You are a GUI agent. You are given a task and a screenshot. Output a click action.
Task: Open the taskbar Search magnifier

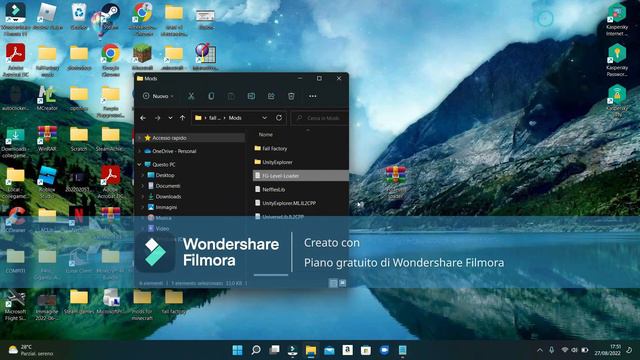256,350
